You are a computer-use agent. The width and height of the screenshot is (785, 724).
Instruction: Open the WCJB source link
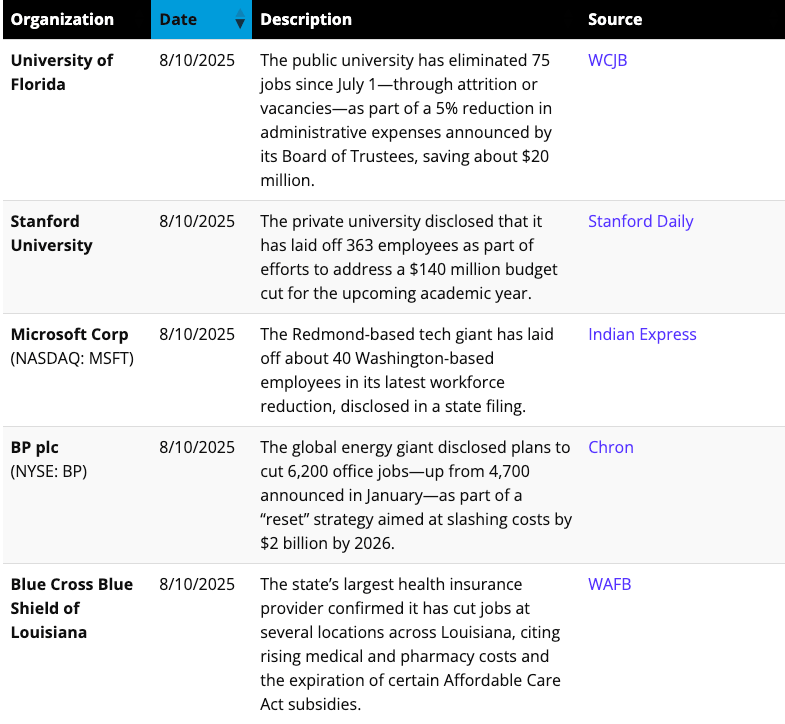tap(607, 60)
